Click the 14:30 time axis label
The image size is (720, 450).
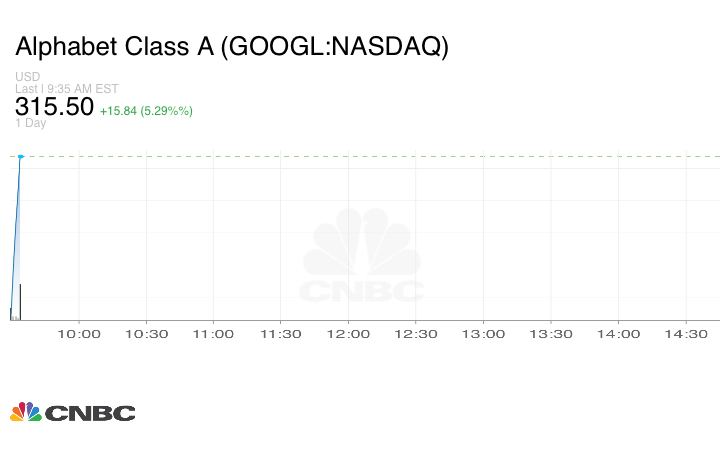tap(685, 334)
